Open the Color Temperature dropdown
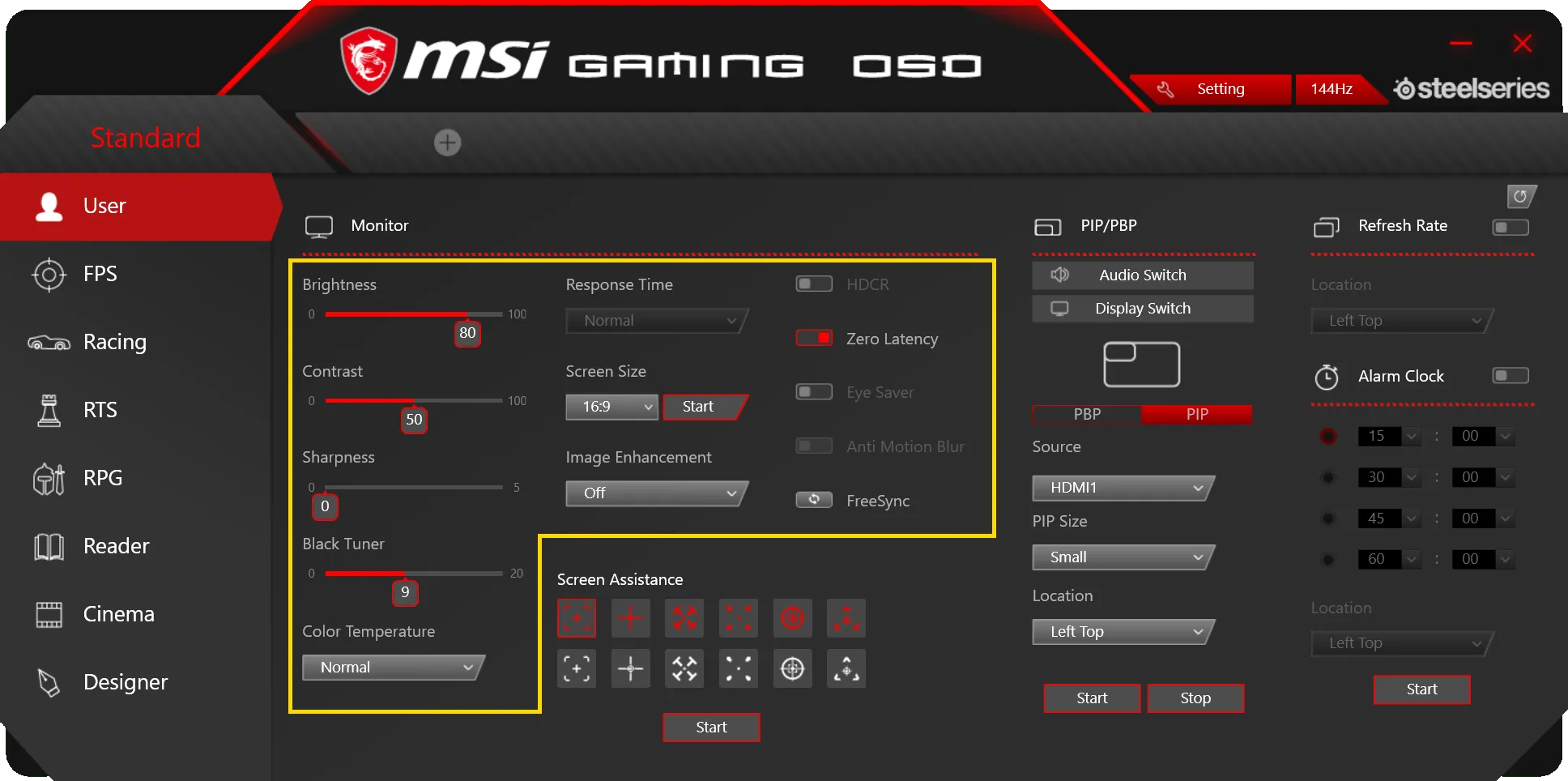 tap(394, 668)
